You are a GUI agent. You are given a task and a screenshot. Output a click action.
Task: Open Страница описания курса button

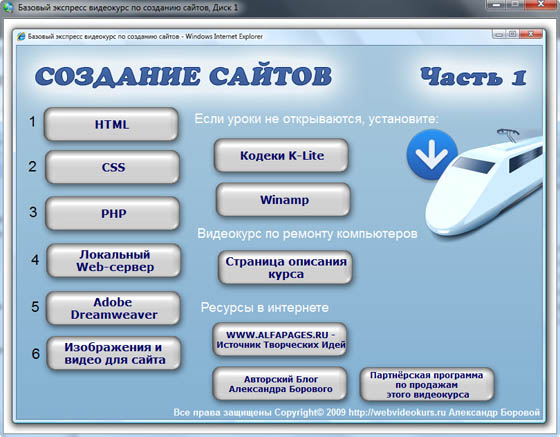tap(285, 267)
